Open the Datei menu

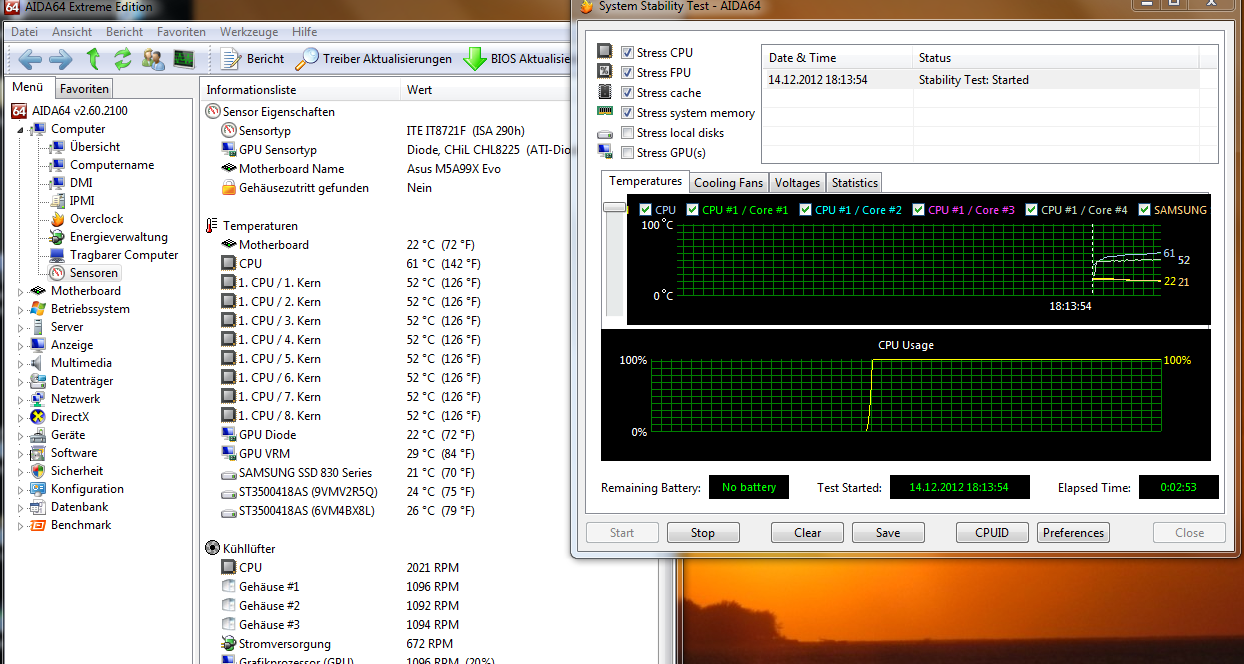pyautogui.click(x=24, y=32)
